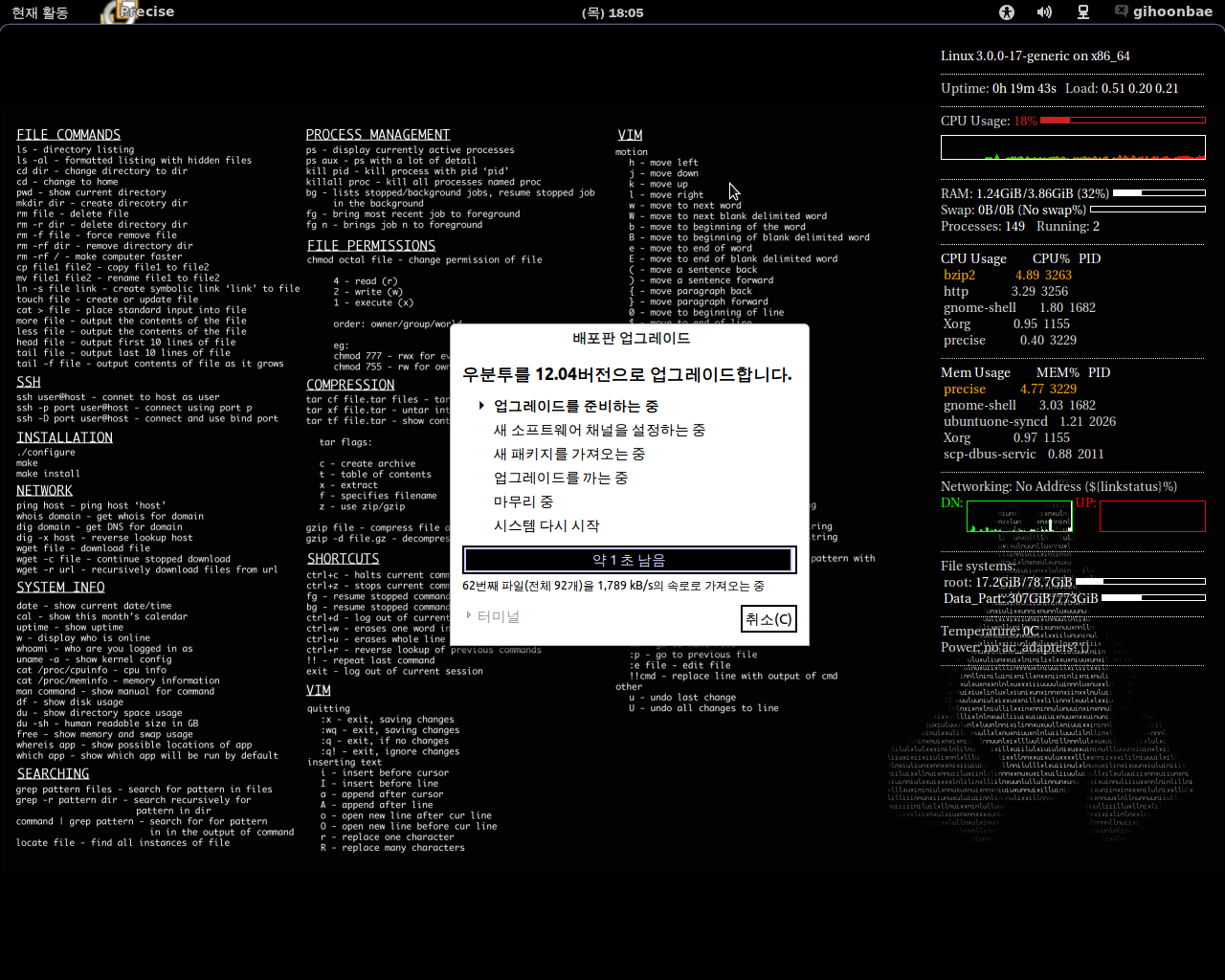1225x980 pixels.
Task: Open the Precise application menu label
Action: click(148, 11)
